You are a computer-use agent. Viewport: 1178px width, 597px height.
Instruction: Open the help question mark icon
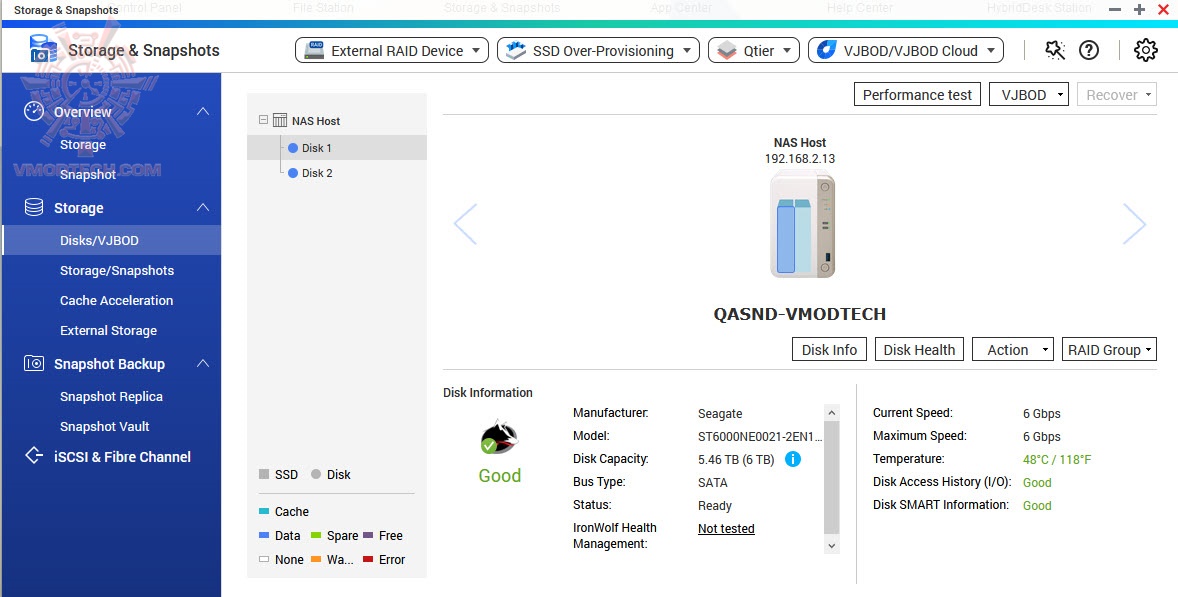[x=1089, y=50]
